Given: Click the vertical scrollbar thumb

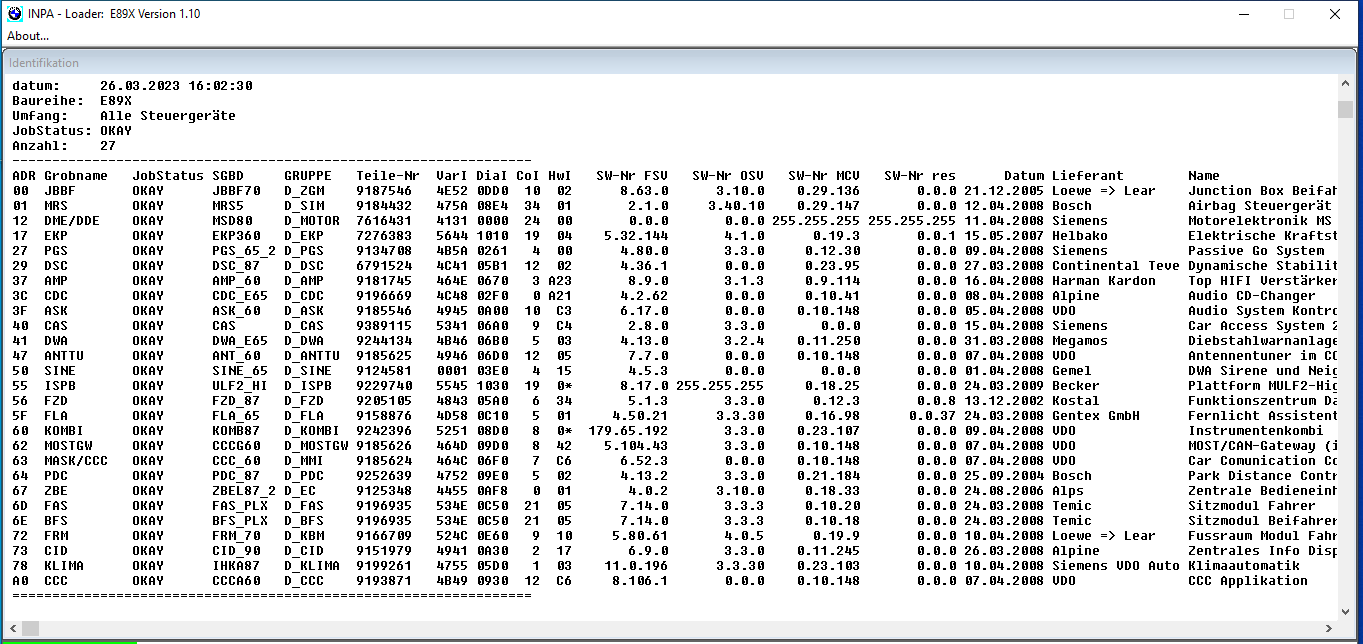Looking at the screenshot, I should 1345,109.
